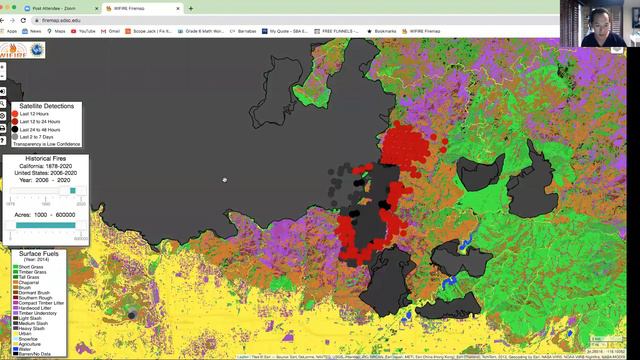Viewport: 640px width, 360px height.
Task: Click the Zoom webcam video thumbnail
Action: pyautogui.click(x=600, y=23)
